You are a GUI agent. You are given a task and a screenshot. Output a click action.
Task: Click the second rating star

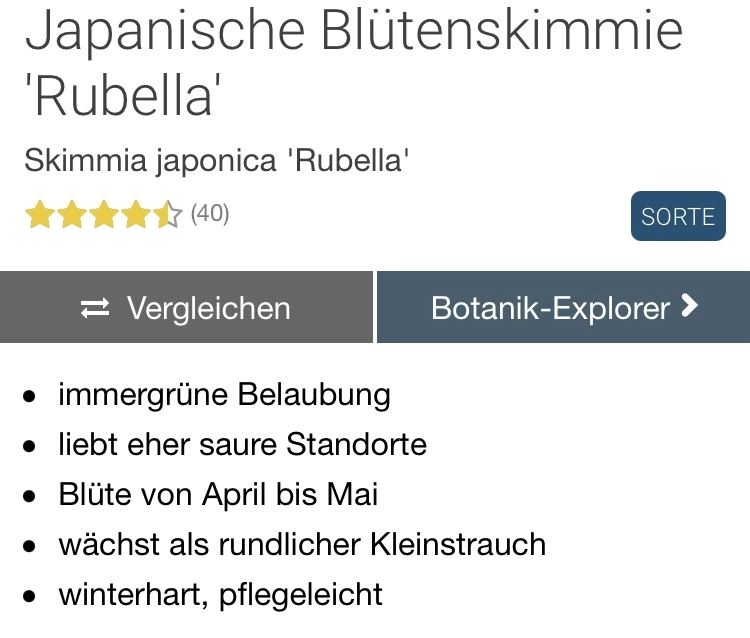pyautogui.click(x=71, y=215)
